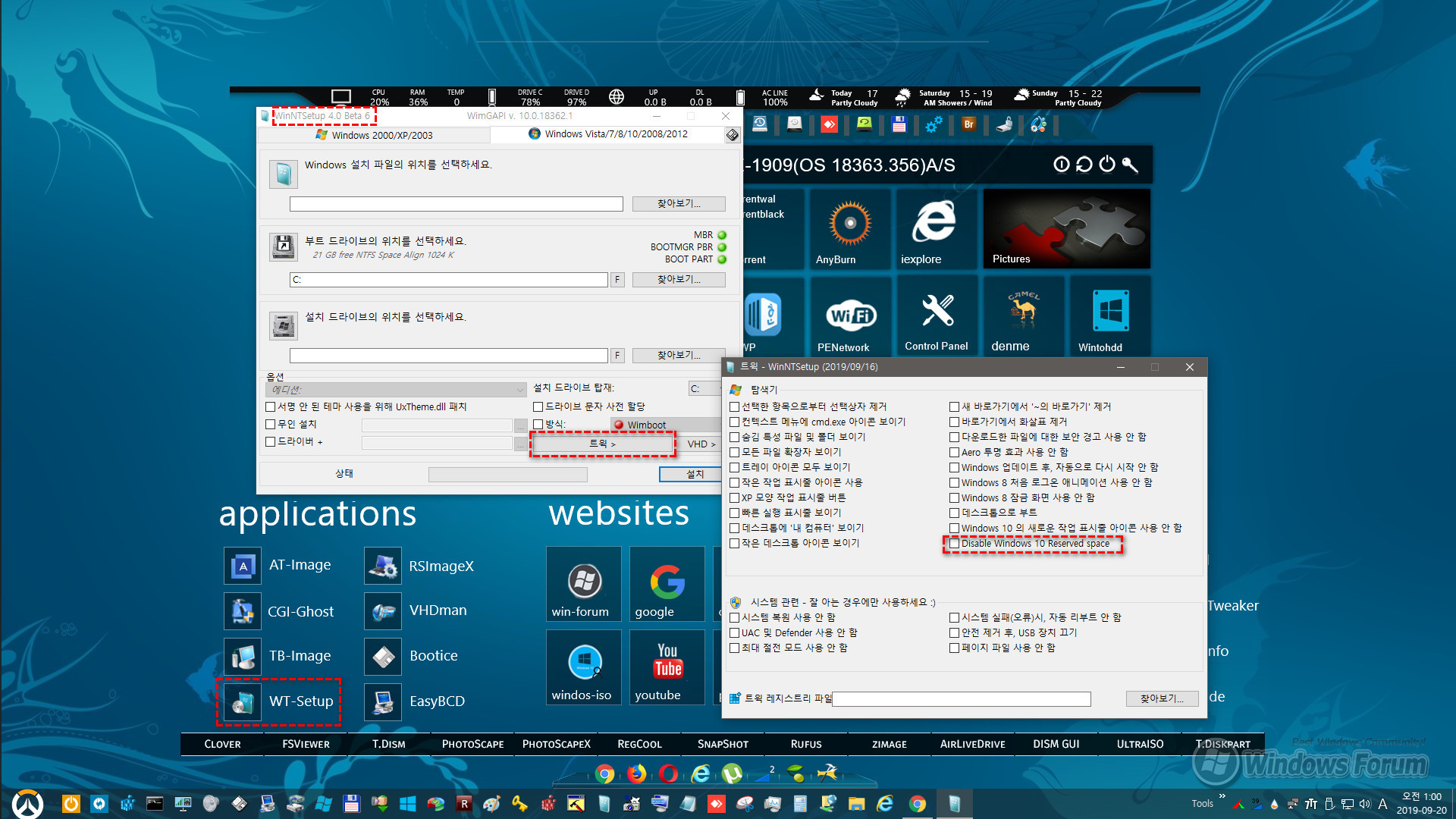
Task: Click 찾아보기 for Windows install files
Action: coord(679,204)
